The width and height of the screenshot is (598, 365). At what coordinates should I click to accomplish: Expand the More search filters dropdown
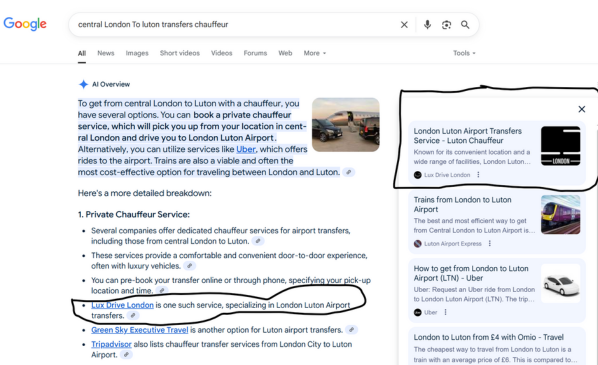pos(315,53)
